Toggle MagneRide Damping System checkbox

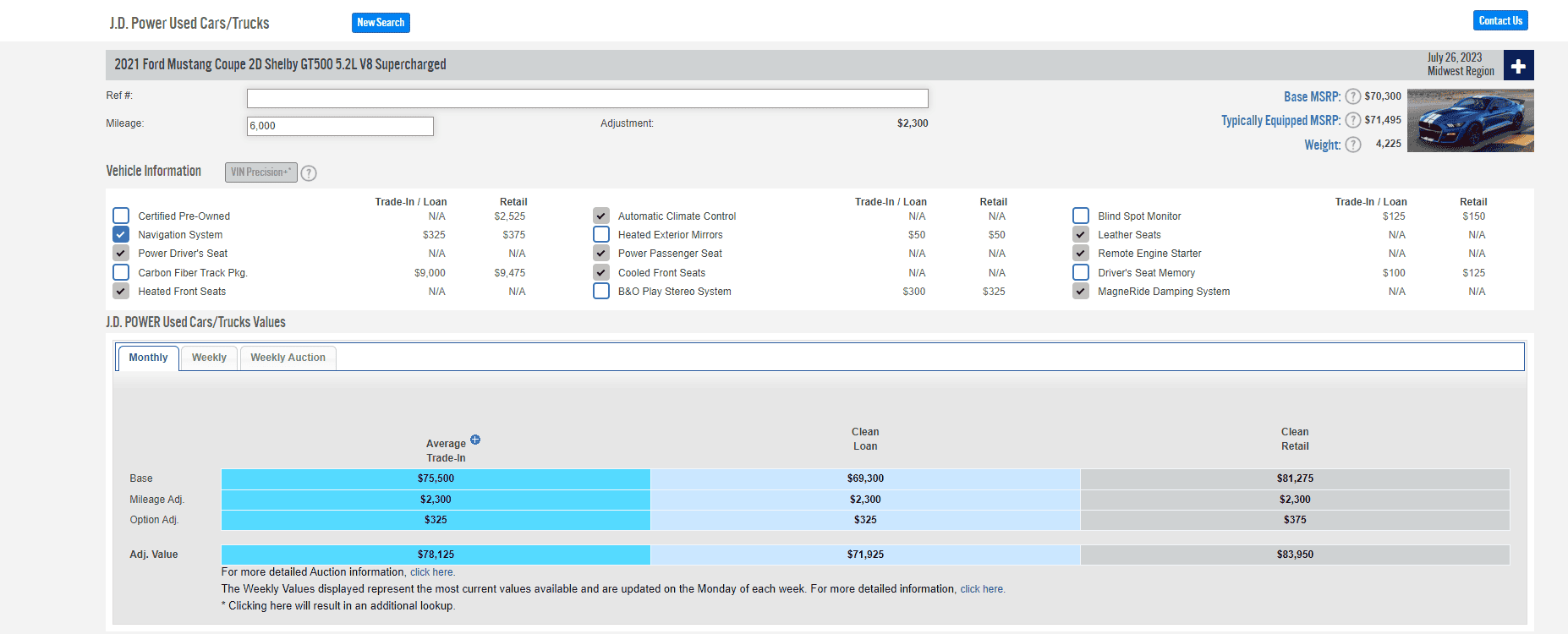point(1081,291)
